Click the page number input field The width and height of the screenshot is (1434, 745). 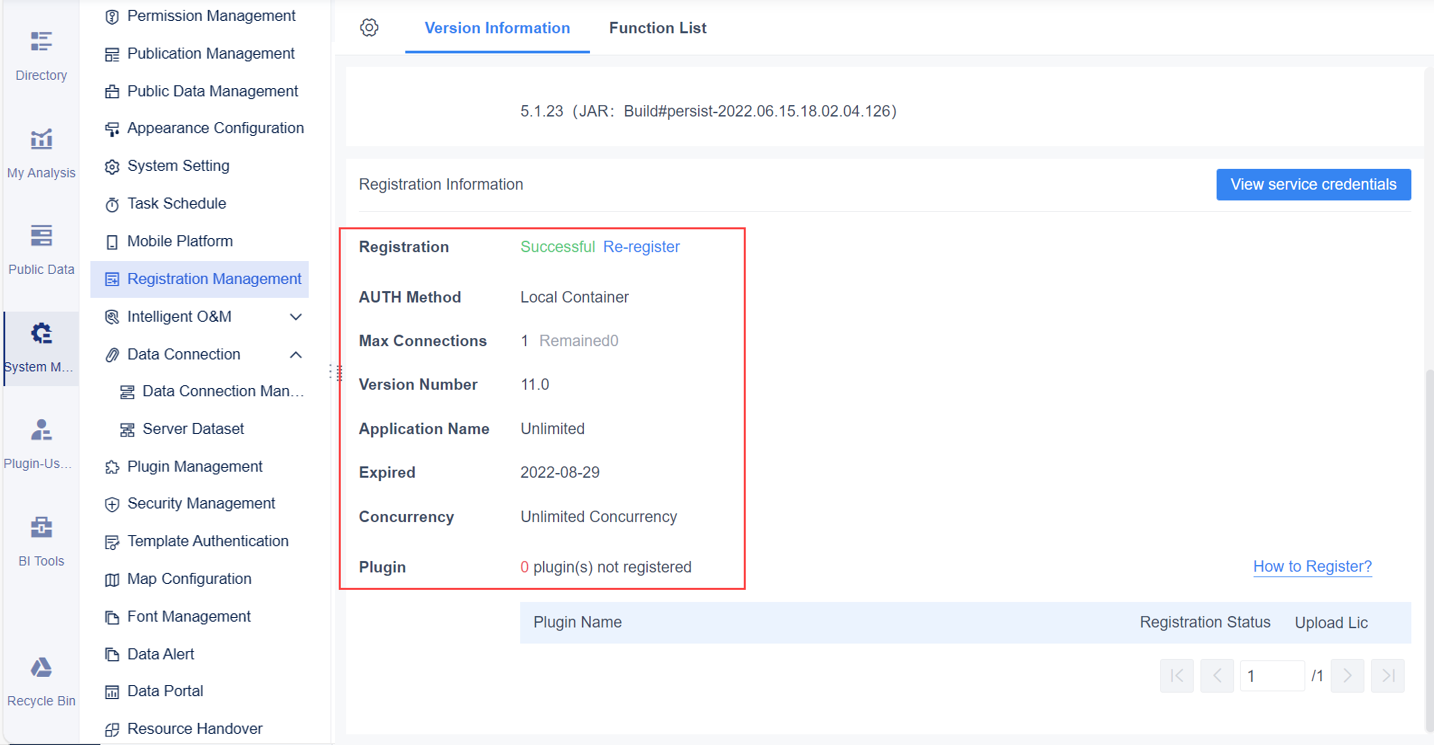(1272, 675)
